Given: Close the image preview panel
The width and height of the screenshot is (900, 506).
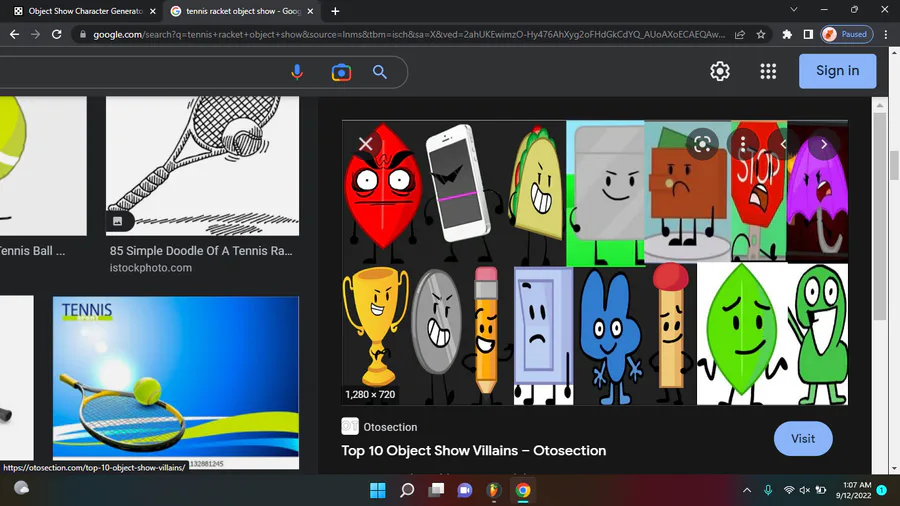Looking at the screenshot, I should click(x=366, y=144).
